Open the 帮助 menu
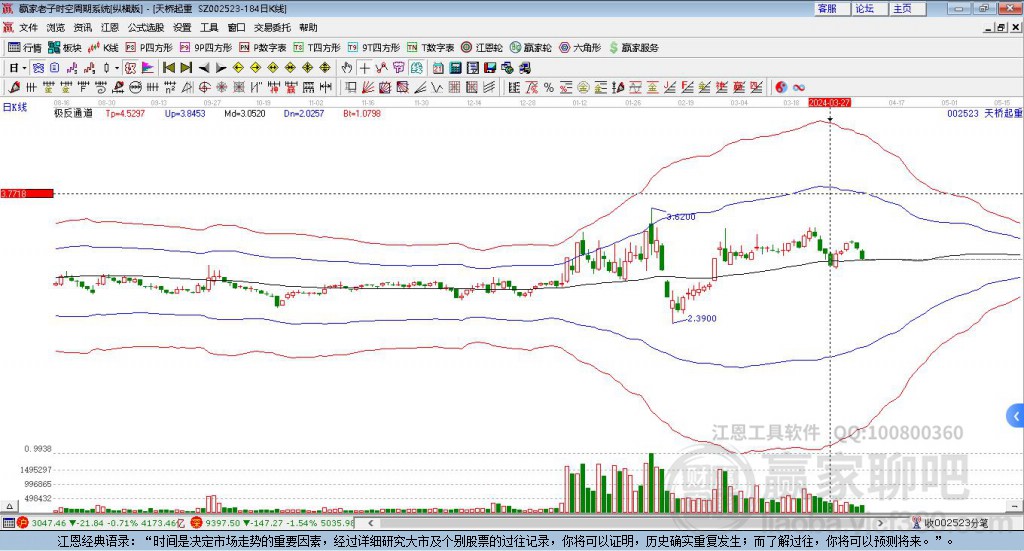Image resolution: width=1024 pixels, height=551 pixels. [308, 27]
